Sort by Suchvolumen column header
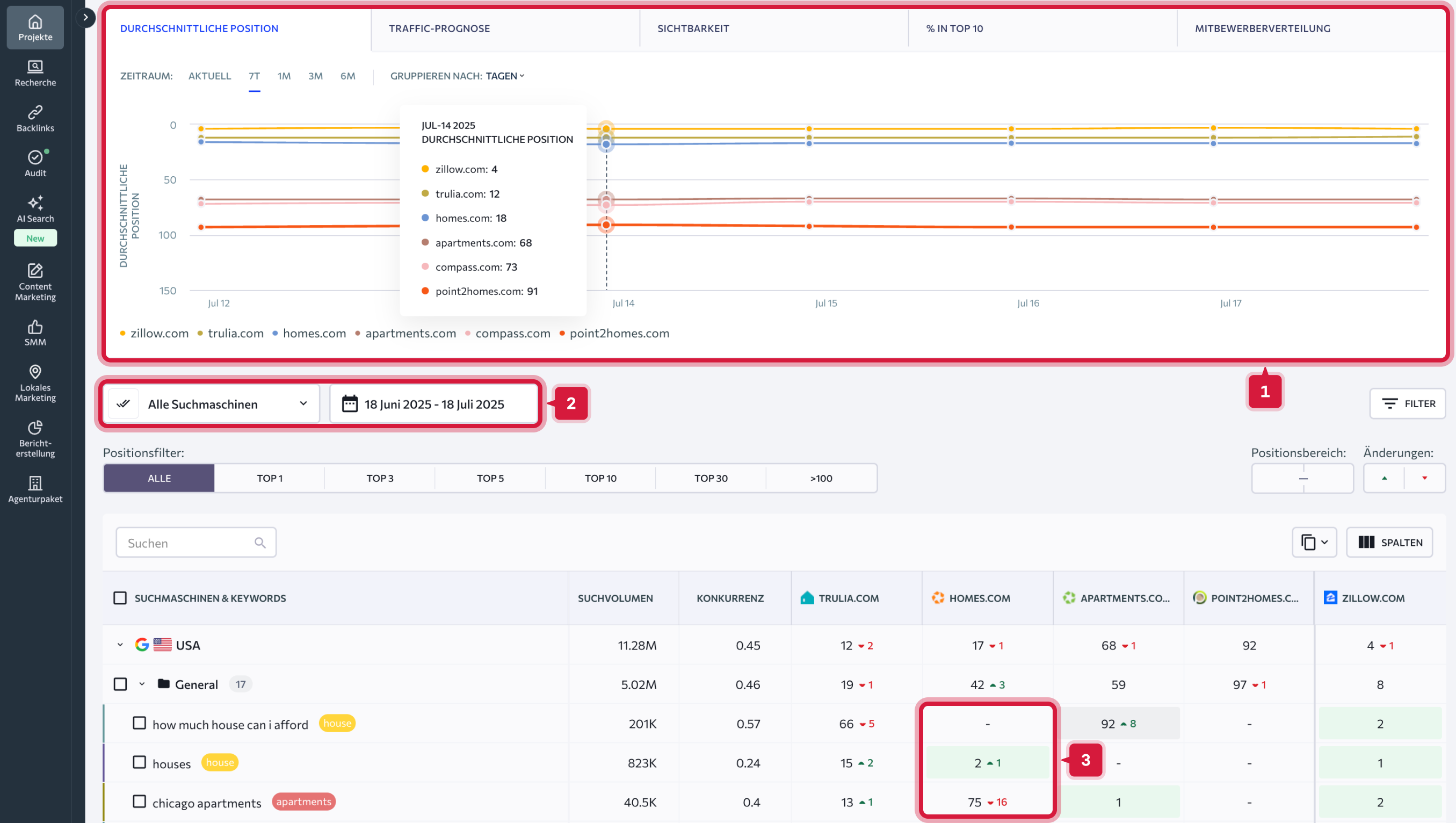Image resolution: width=1456 pixels, height=823 pixels. pyautogui.click(x=615, y=597)
